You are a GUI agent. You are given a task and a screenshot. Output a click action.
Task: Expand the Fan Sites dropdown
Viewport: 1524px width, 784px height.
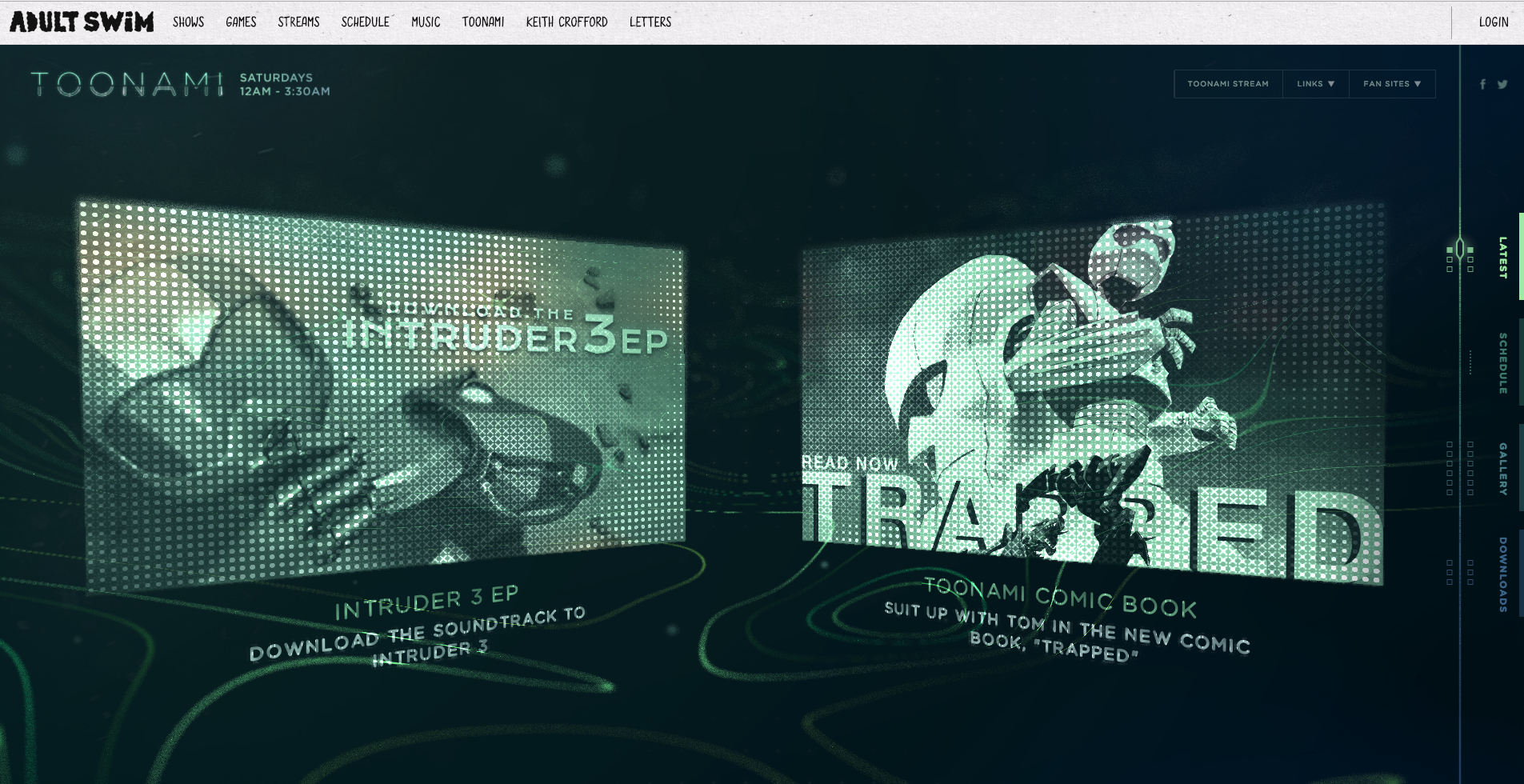pos(1392,84)
